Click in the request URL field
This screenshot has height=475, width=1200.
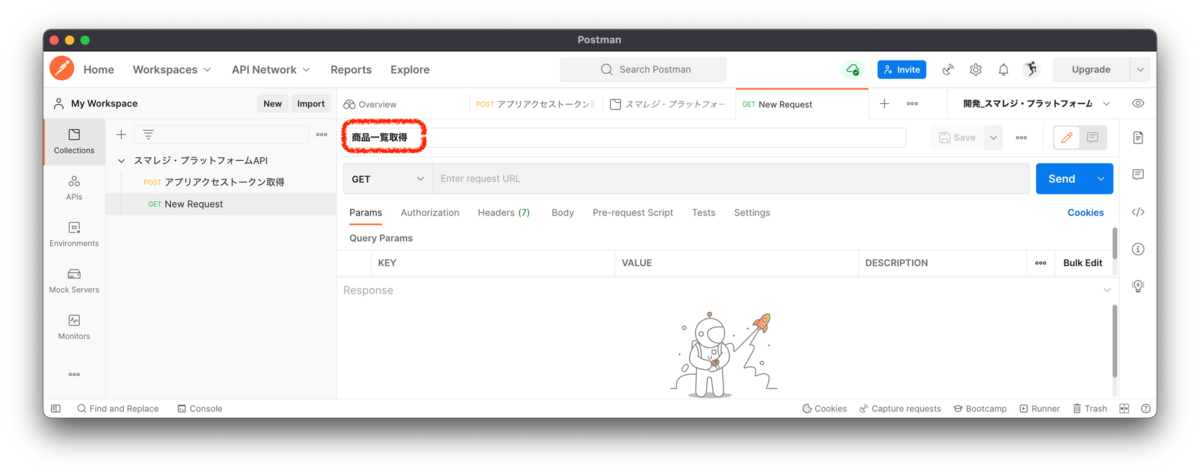coord(731,179)
